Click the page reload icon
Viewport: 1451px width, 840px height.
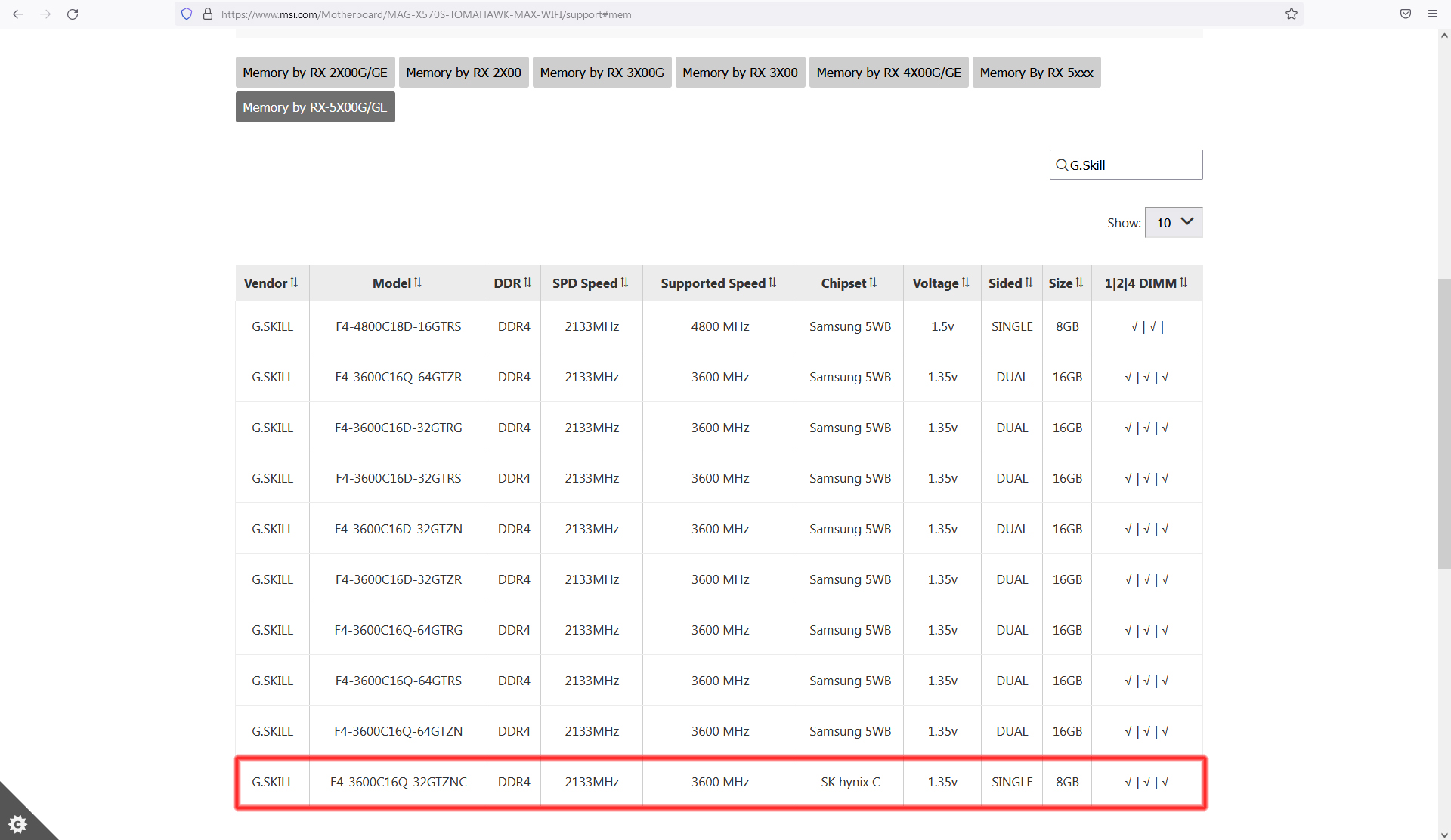tap(73, 14)
